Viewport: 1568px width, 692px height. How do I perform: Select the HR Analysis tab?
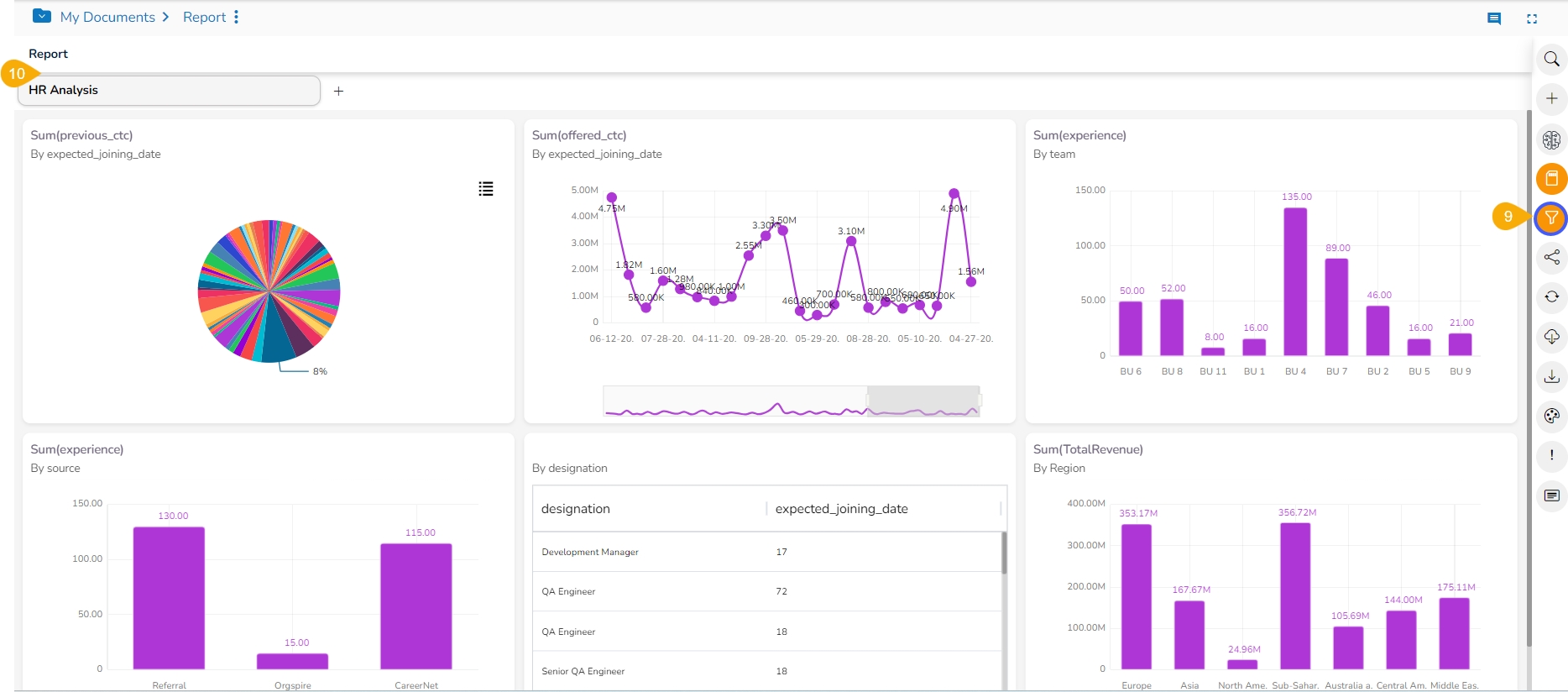tap(168, 91)
